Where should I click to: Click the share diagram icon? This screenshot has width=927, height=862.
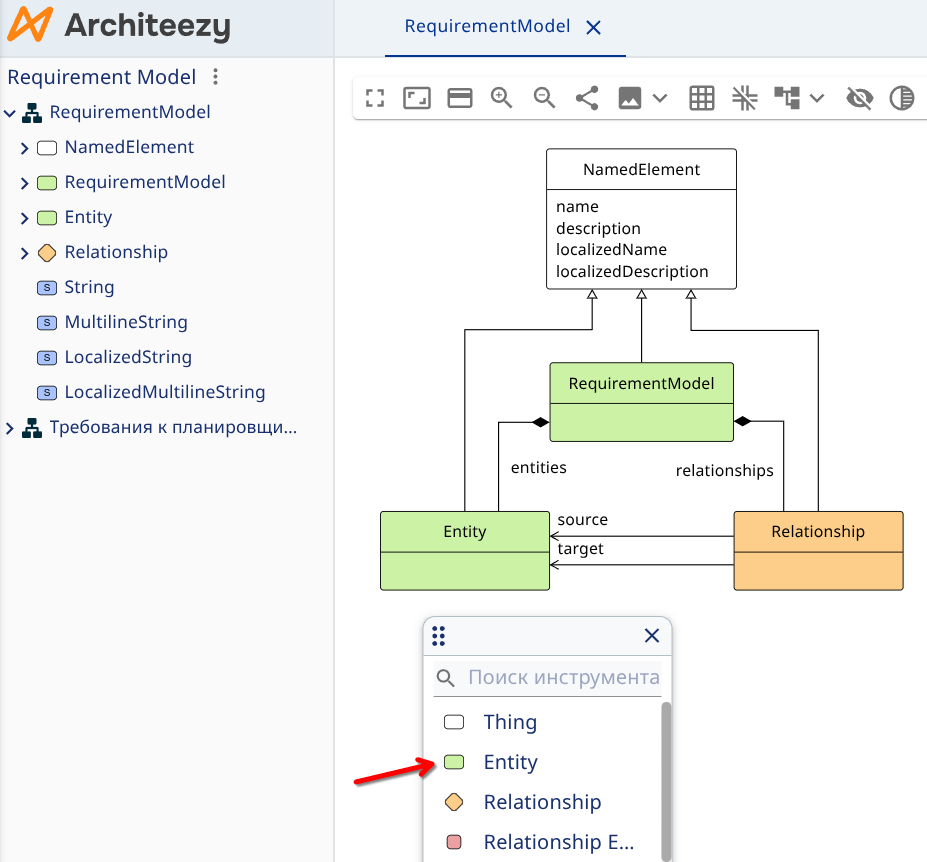587,98
